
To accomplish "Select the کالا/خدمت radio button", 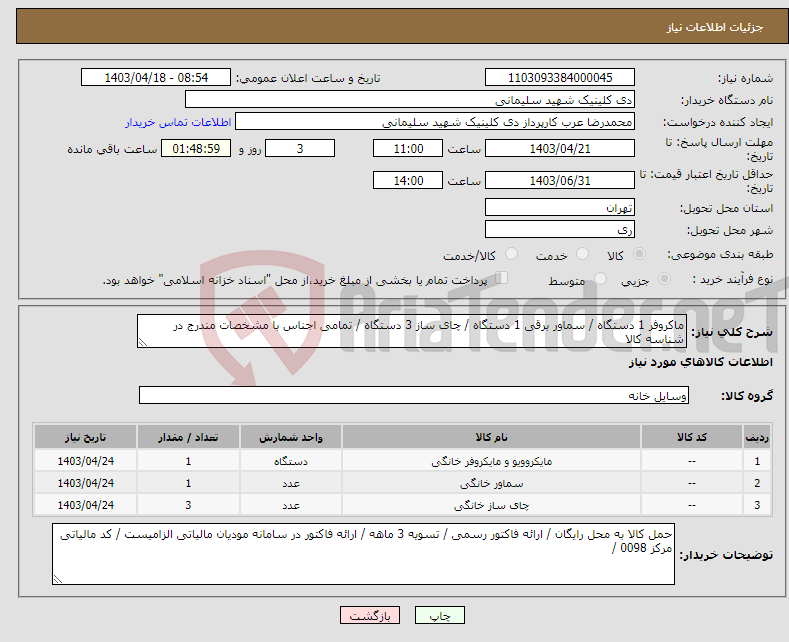I will pyautogui.click(x=511, y=254).
